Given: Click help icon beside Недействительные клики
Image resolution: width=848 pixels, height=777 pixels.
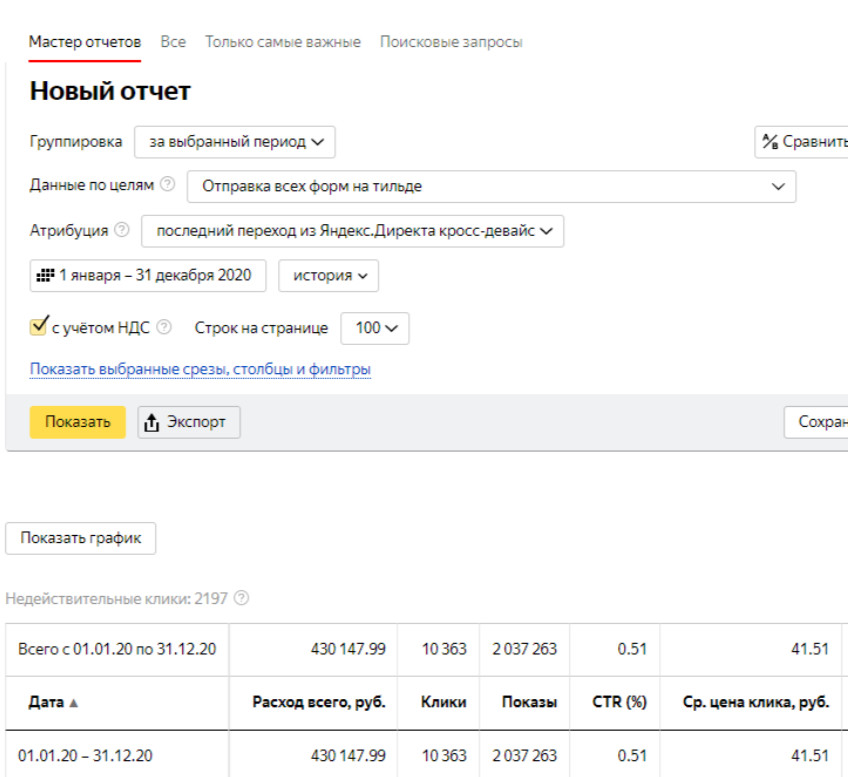Looking at the screenshot, I should pos(241,599).
